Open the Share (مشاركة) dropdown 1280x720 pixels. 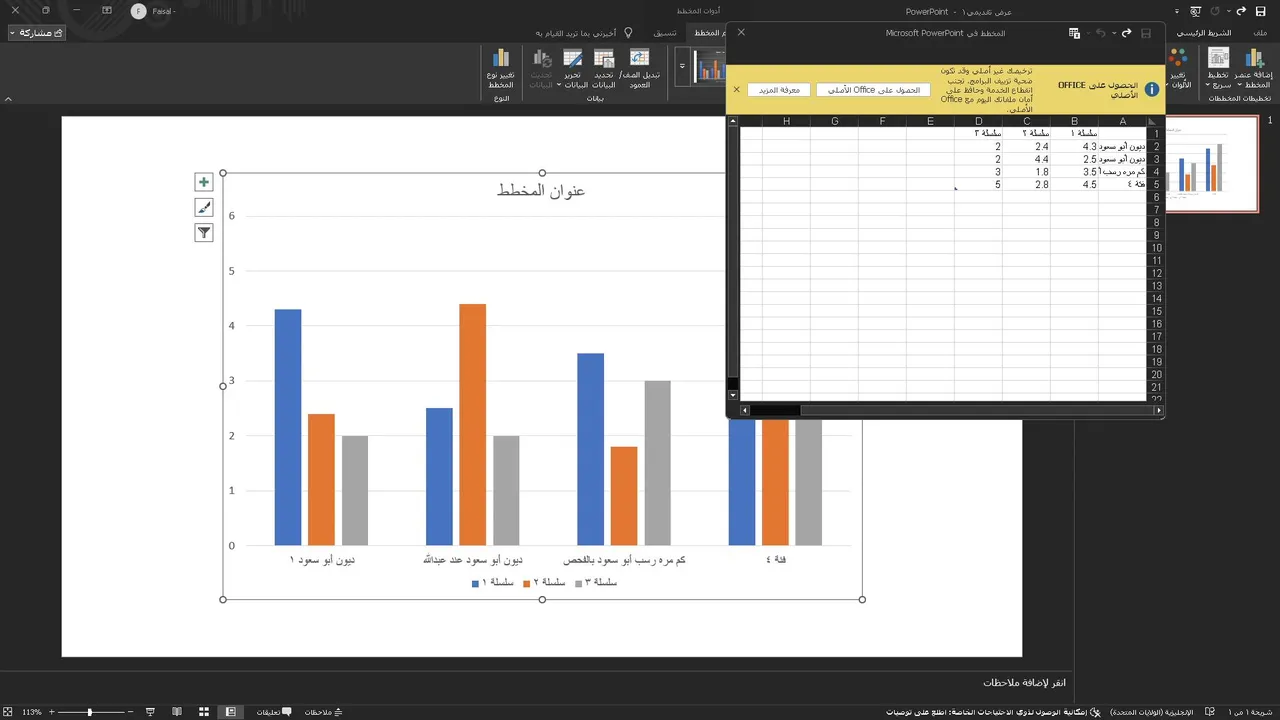[36, 33]
